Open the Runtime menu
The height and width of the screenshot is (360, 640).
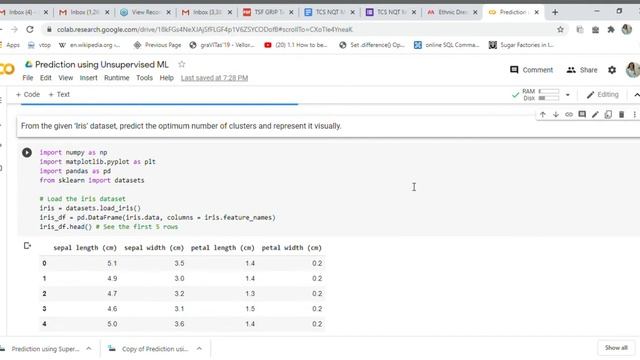116,78
